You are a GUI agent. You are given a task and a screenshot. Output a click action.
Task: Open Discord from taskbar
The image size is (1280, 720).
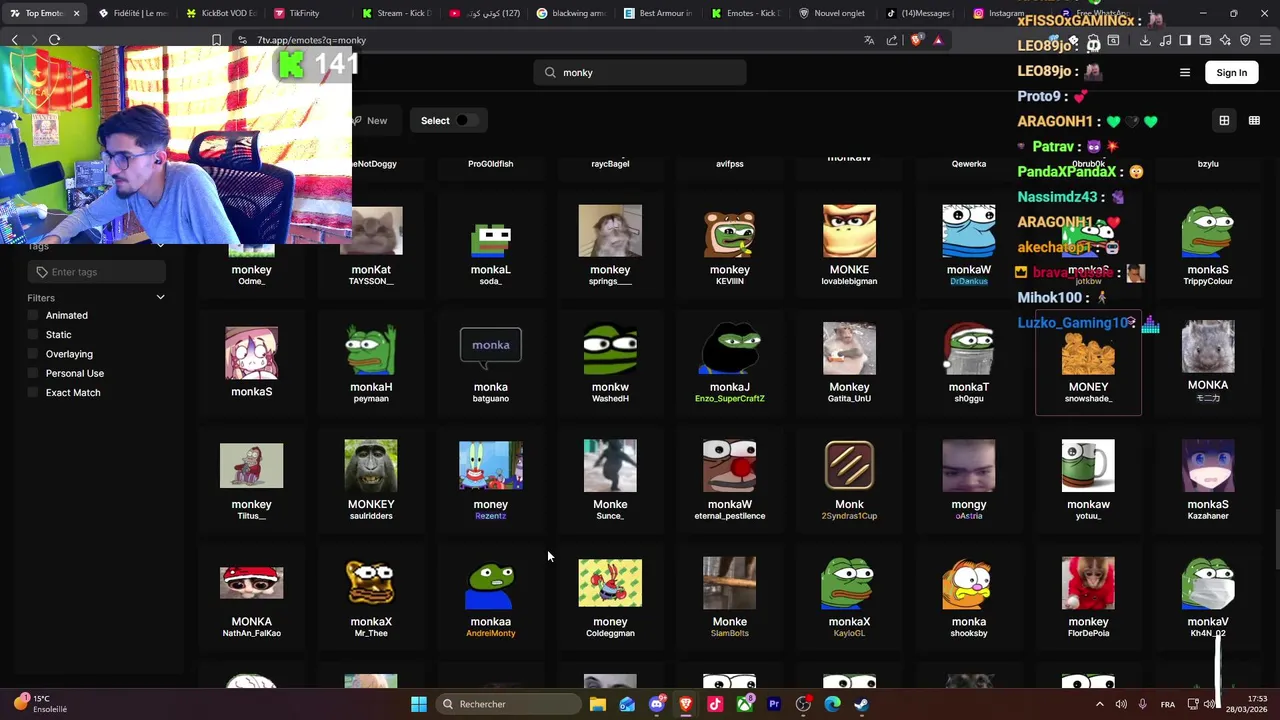656,704
